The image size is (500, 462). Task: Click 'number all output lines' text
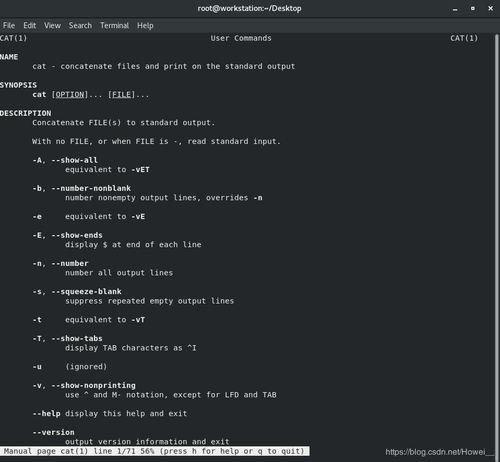click(x=119, y=273)
